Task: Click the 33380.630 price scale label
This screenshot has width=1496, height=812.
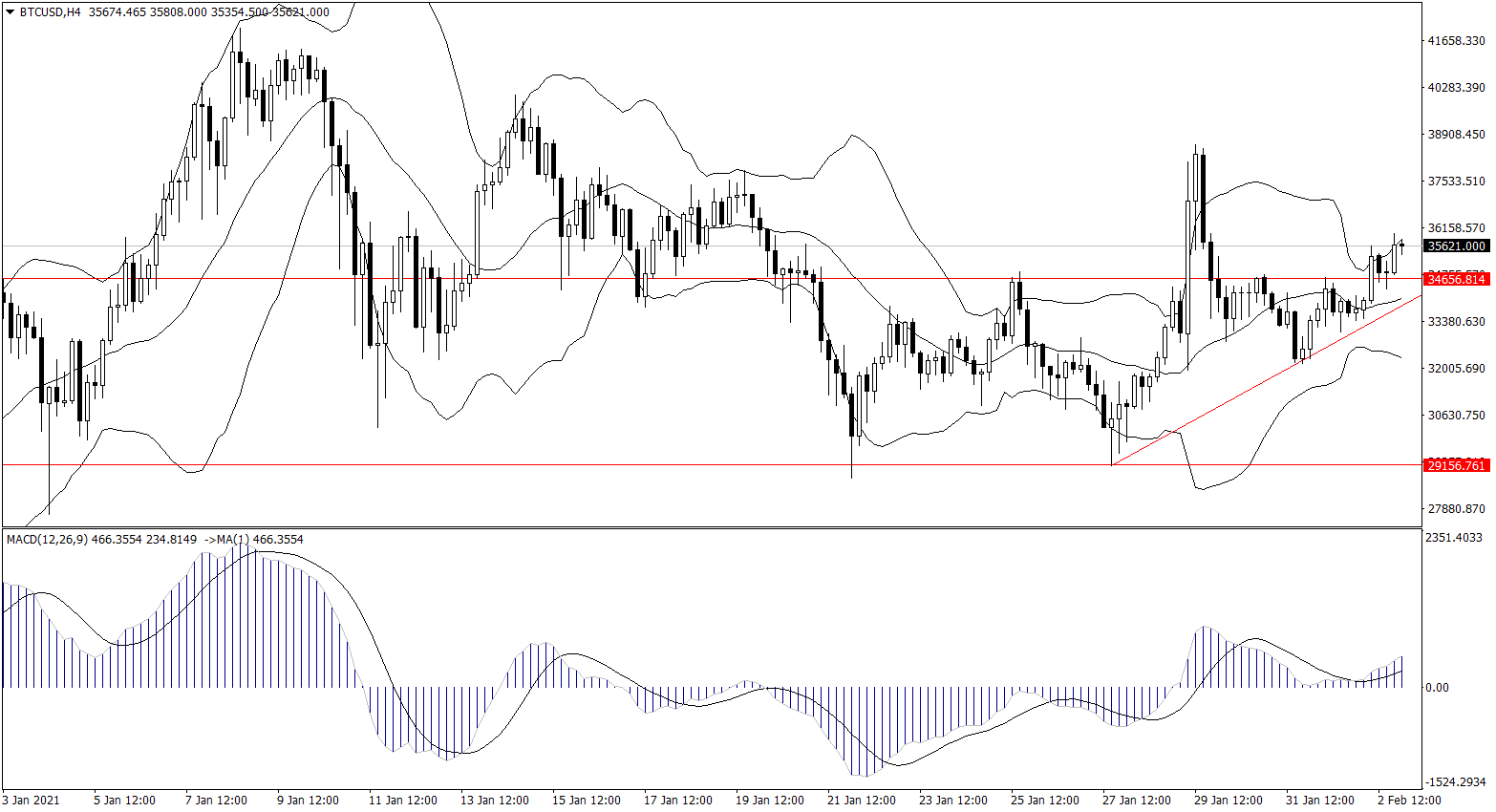Action: (1456, 322)
